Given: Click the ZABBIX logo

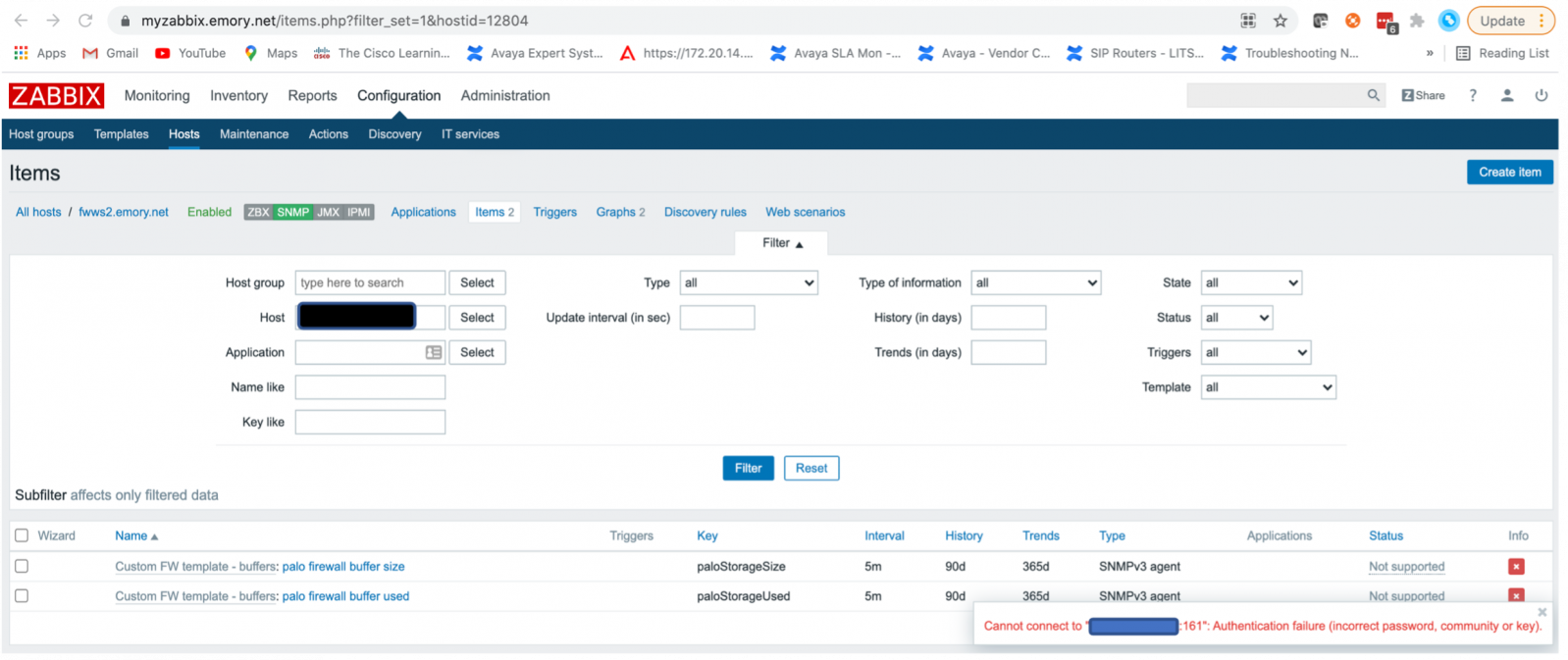Looking at the screenshot, I should (x=56, y=95).
